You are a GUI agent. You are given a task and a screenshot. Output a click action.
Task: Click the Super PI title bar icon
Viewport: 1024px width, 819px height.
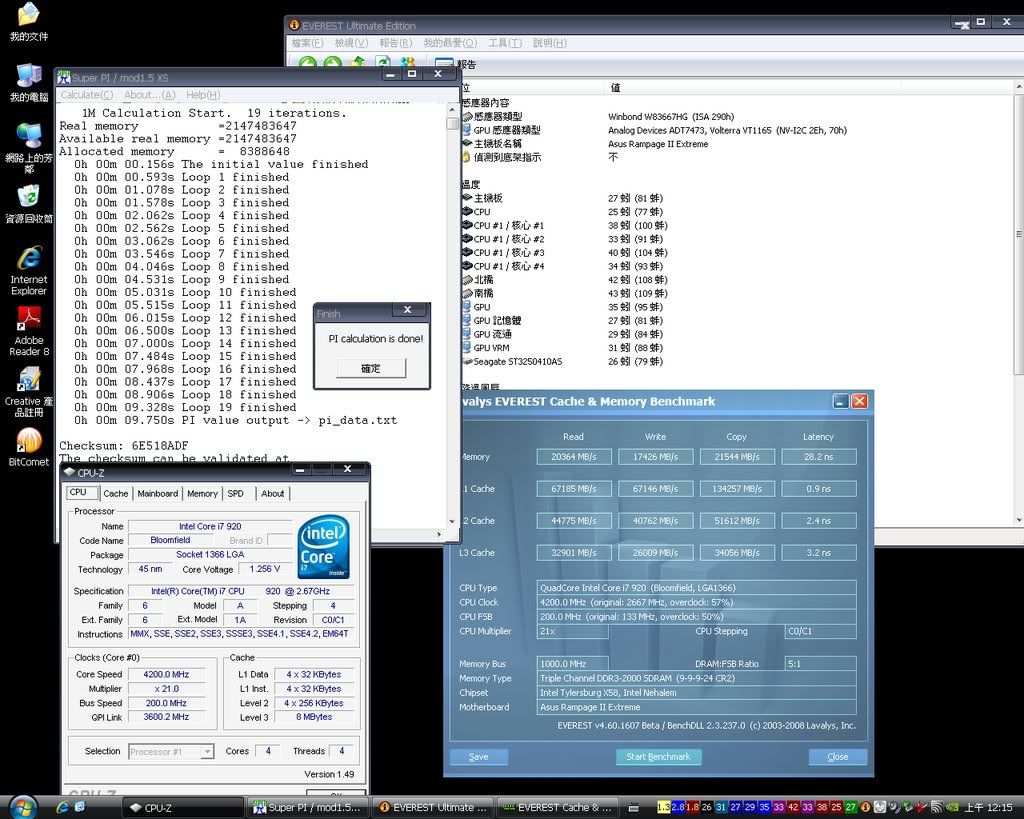(63, 77)
